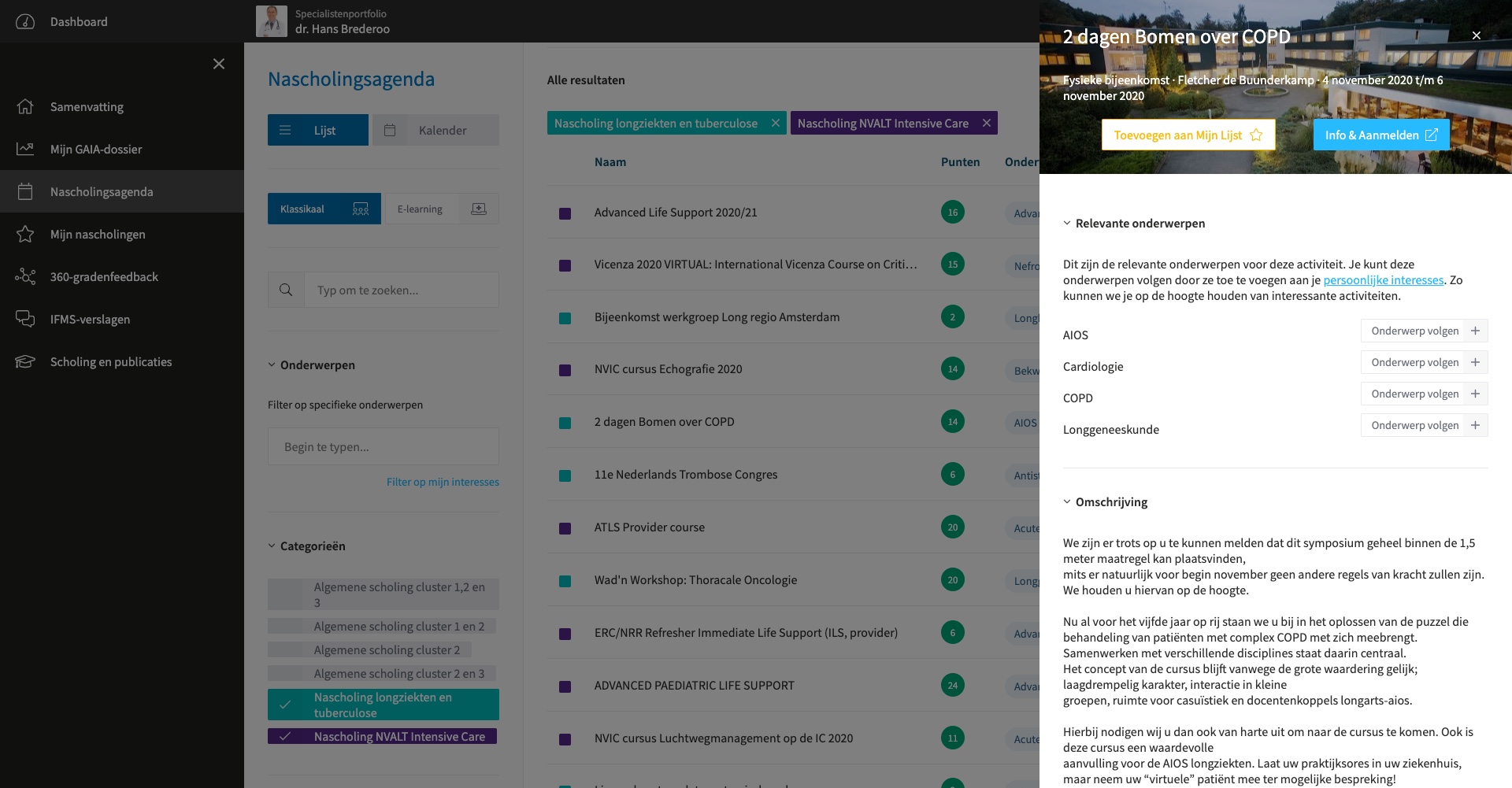The image size is (1512, 788).
Task: Click the E-learning screen icon
Action: point(479,209)
